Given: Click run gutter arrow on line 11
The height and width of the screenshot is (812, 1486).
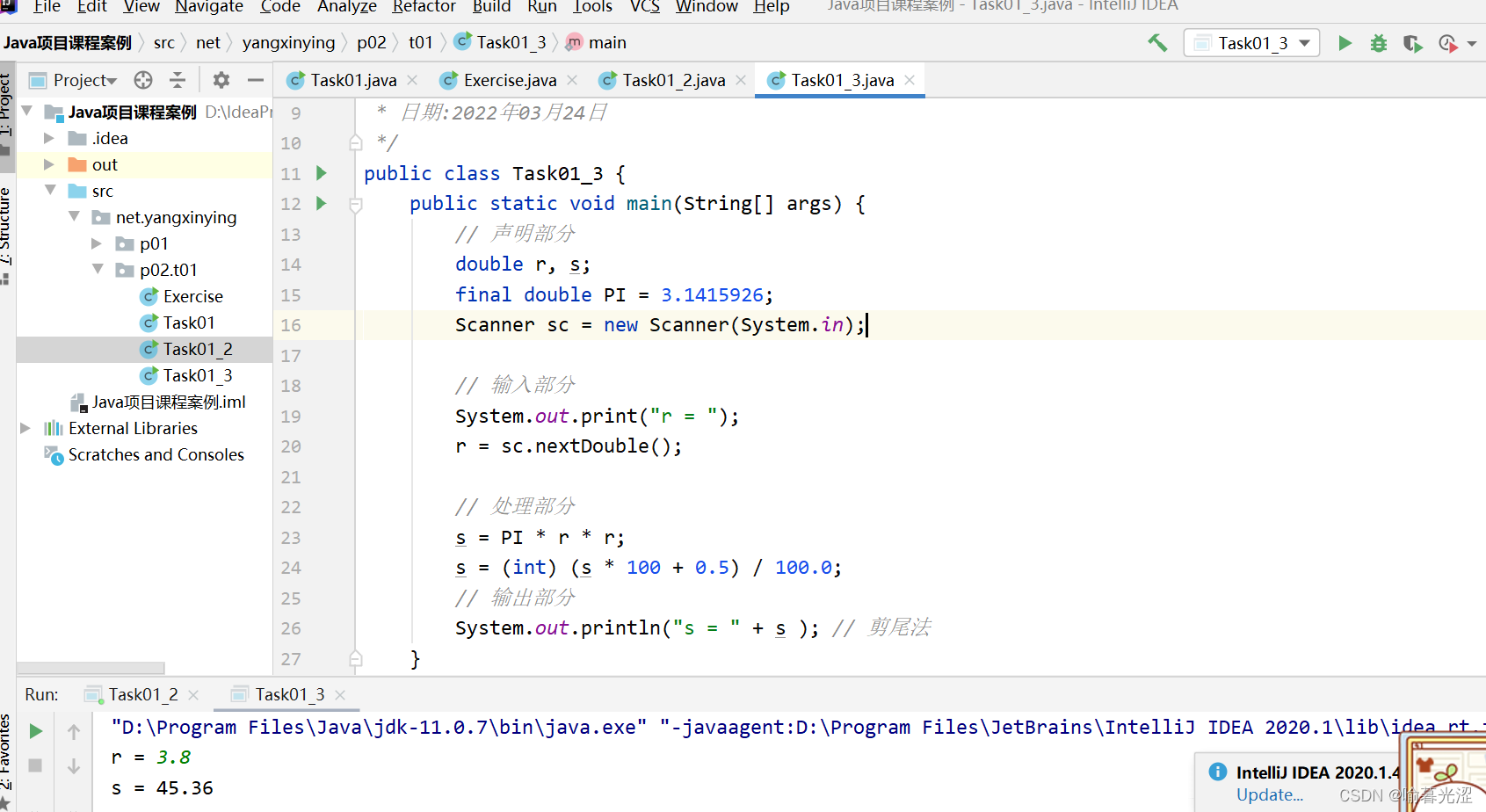Looking at the screenshot, I should tap(322, 173).
